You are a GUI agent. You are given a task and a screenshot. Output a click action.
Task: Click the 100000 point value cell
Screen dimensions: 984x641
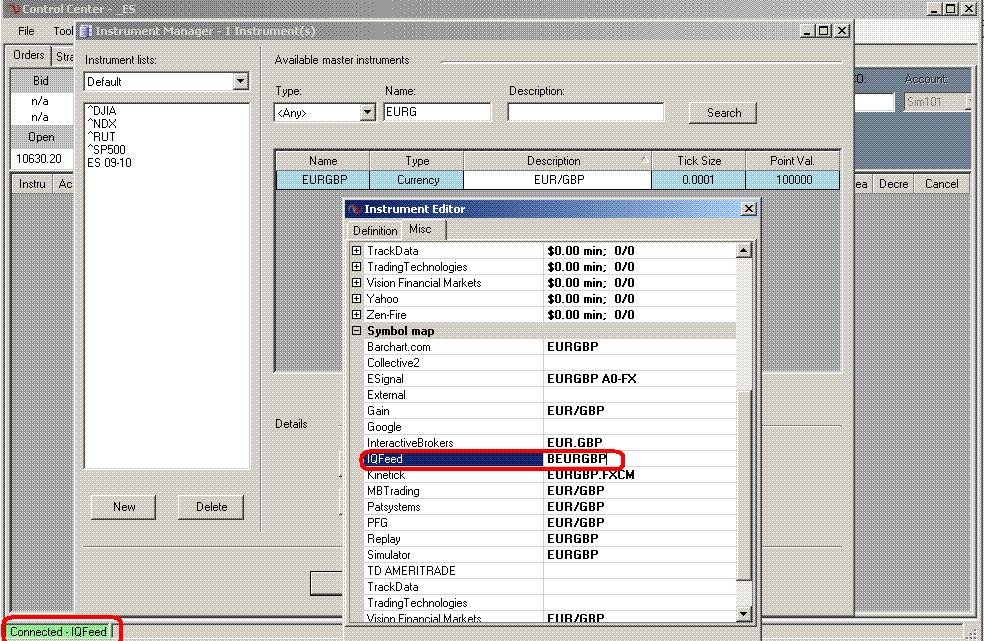point(793,180)
